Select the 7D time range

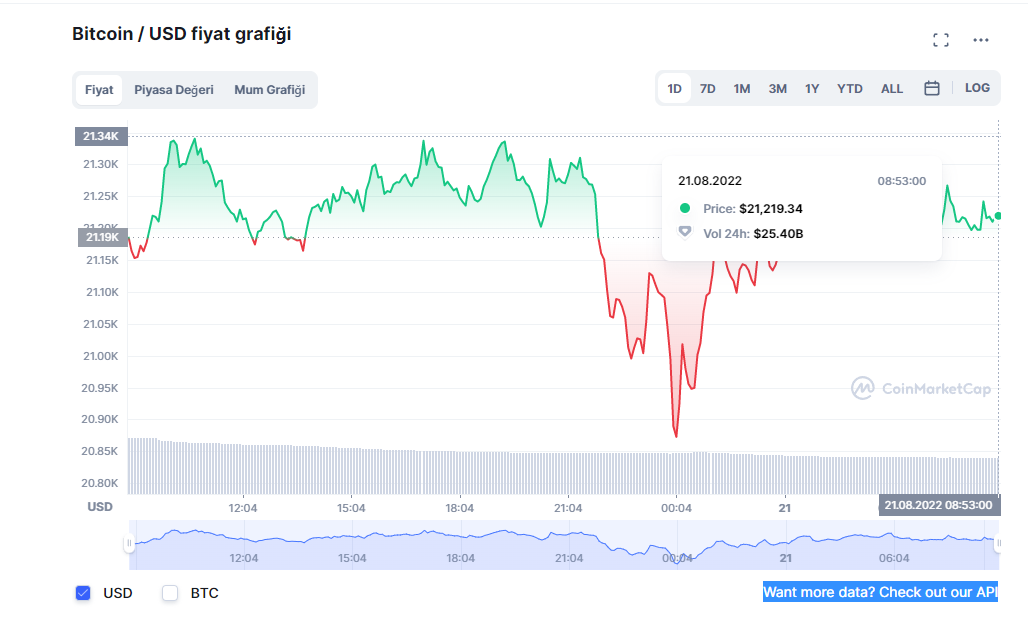pyautogui.click(x=708, y=89)
